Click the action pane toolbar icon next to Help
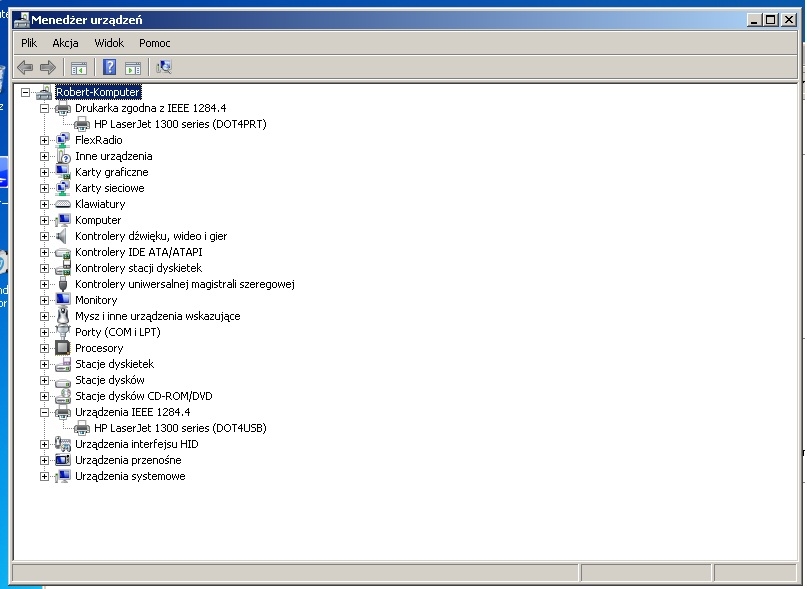Screen dimensions: 807x589 (133, 67)
